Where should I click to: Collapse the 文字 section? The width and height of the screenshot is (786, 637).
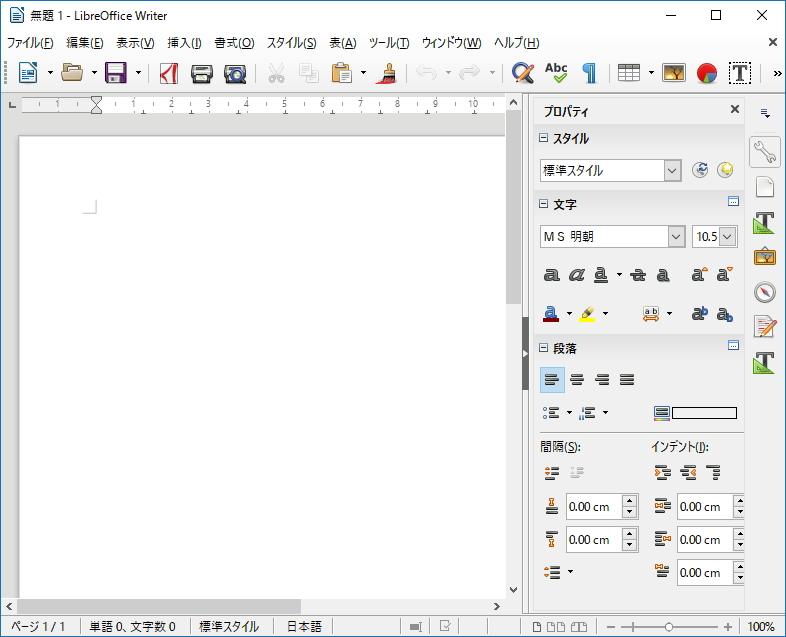[543, 203]
